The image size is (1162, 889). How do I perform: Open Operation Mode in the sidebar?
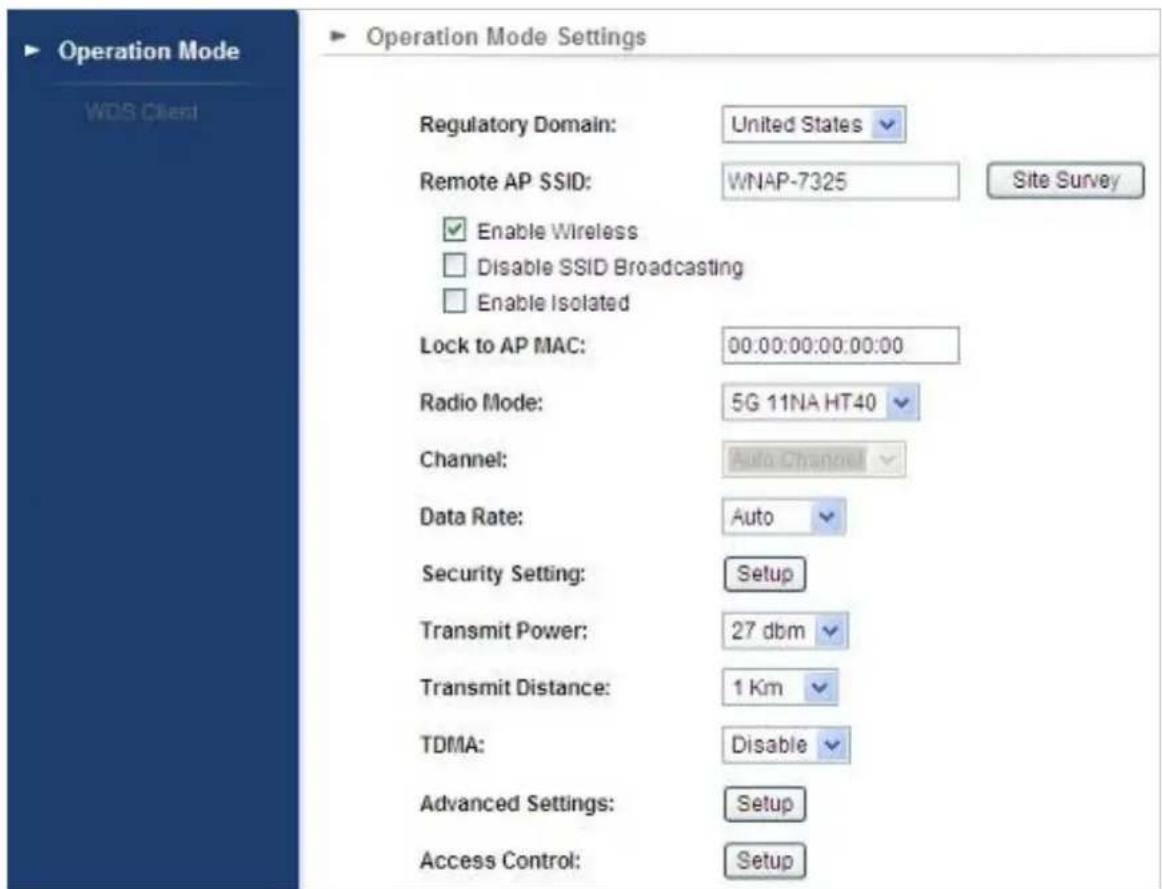pyautogui.click(x=148, y=51)
